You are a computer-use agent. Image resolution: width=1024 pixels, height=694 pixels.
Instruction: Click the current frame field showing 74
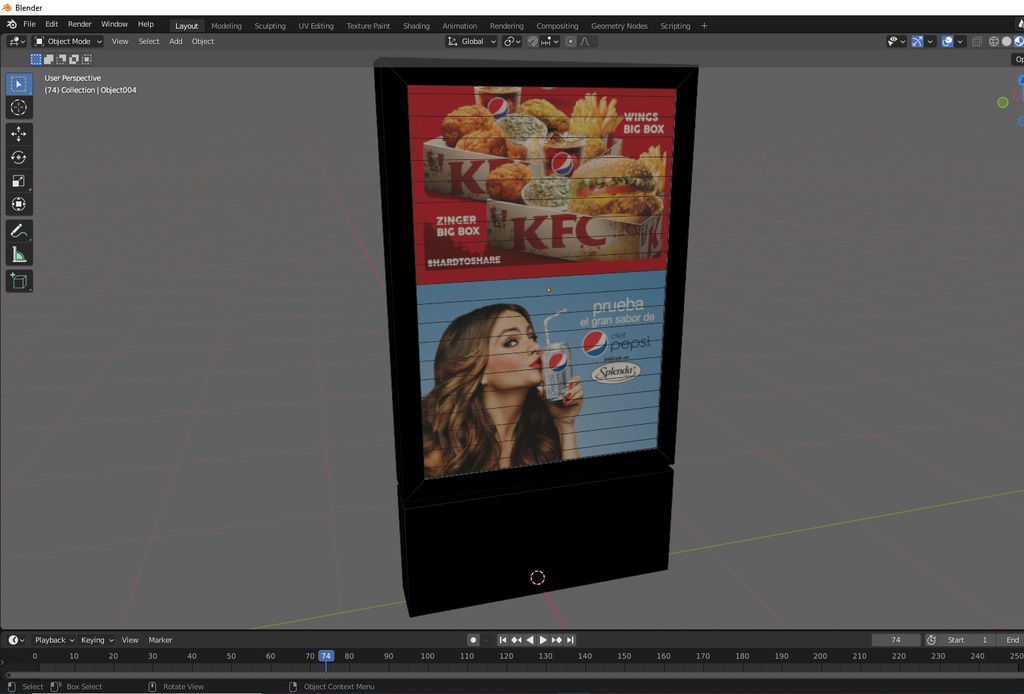point(896,640)
